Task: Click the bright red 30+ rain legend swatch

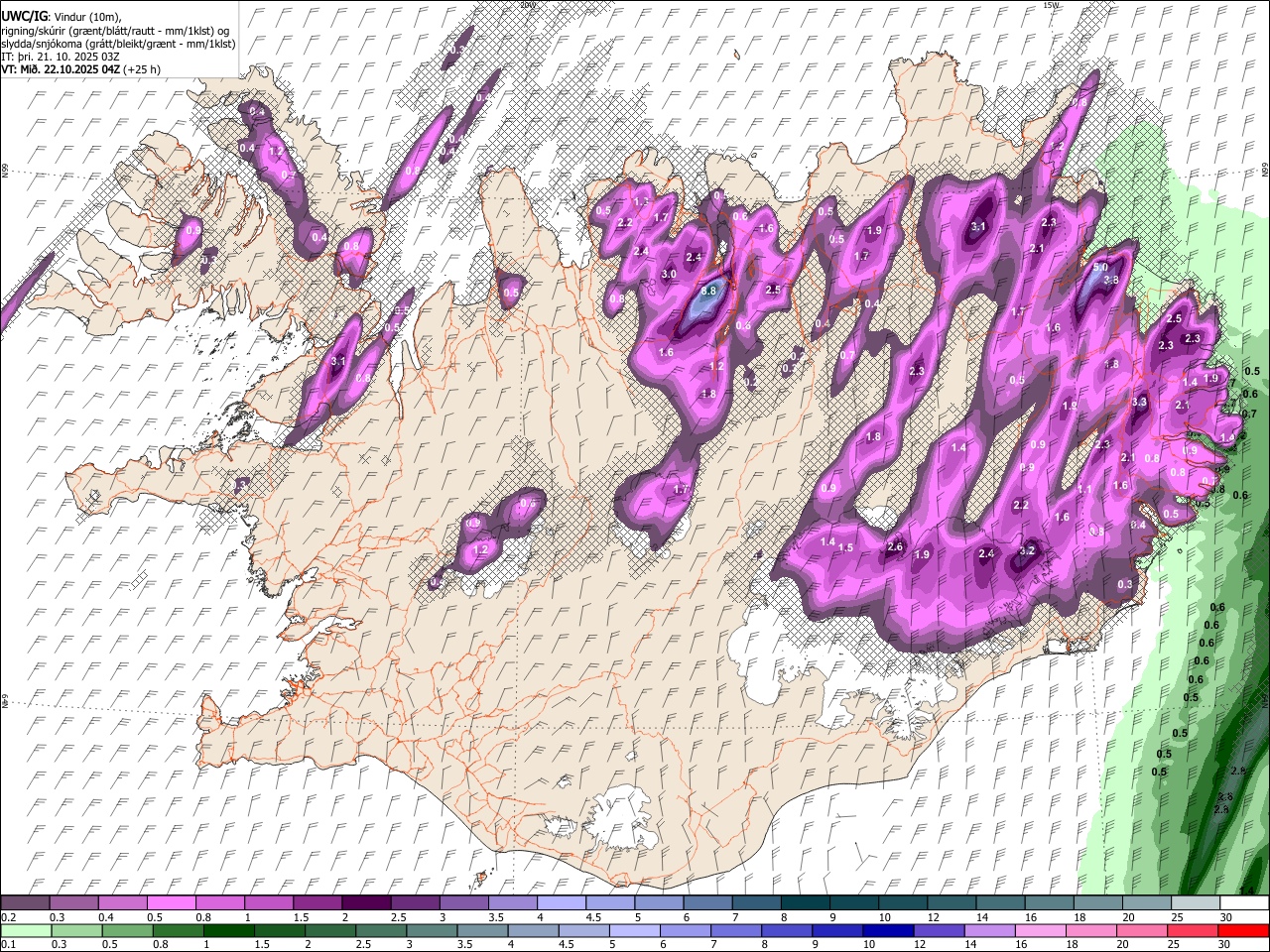Action: tap(1244, 931)
